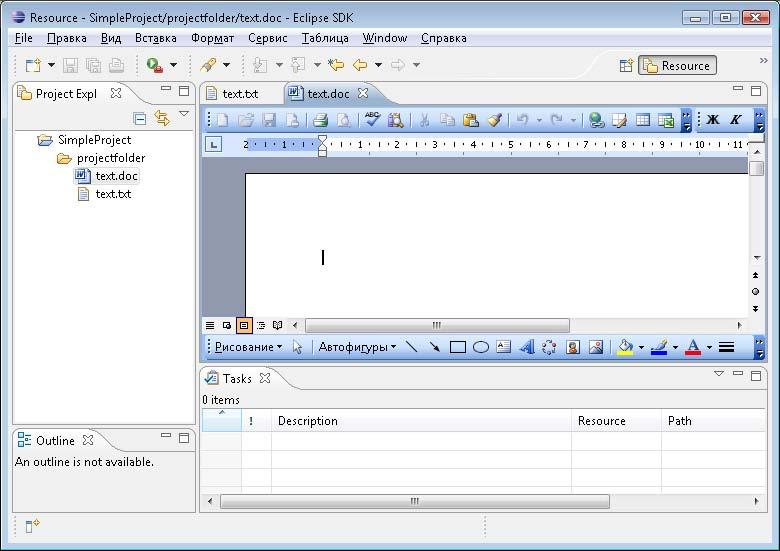The image size is (780, 551).
Task: Sort tasks by Description column header
Action: 421,421
